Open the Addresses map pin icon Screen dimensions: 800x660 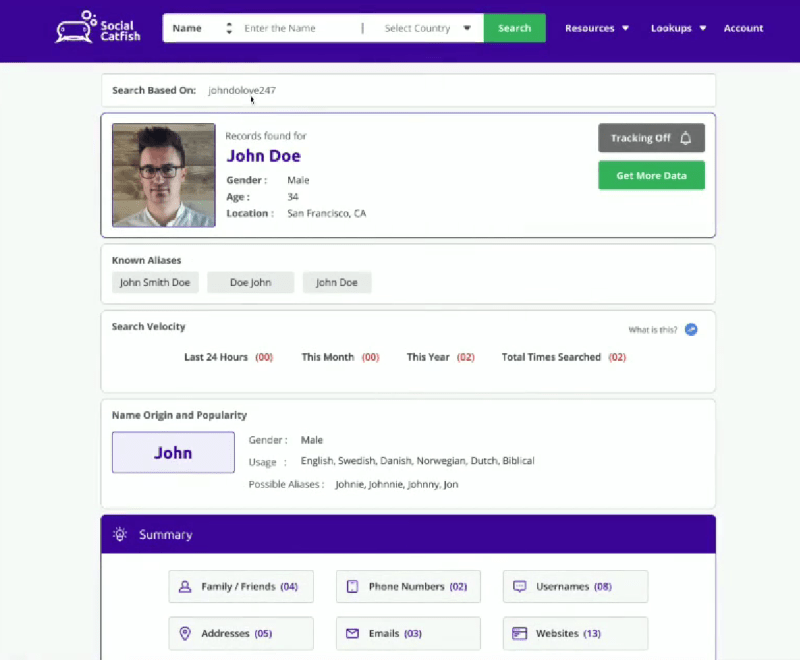(x=185, y=633)
